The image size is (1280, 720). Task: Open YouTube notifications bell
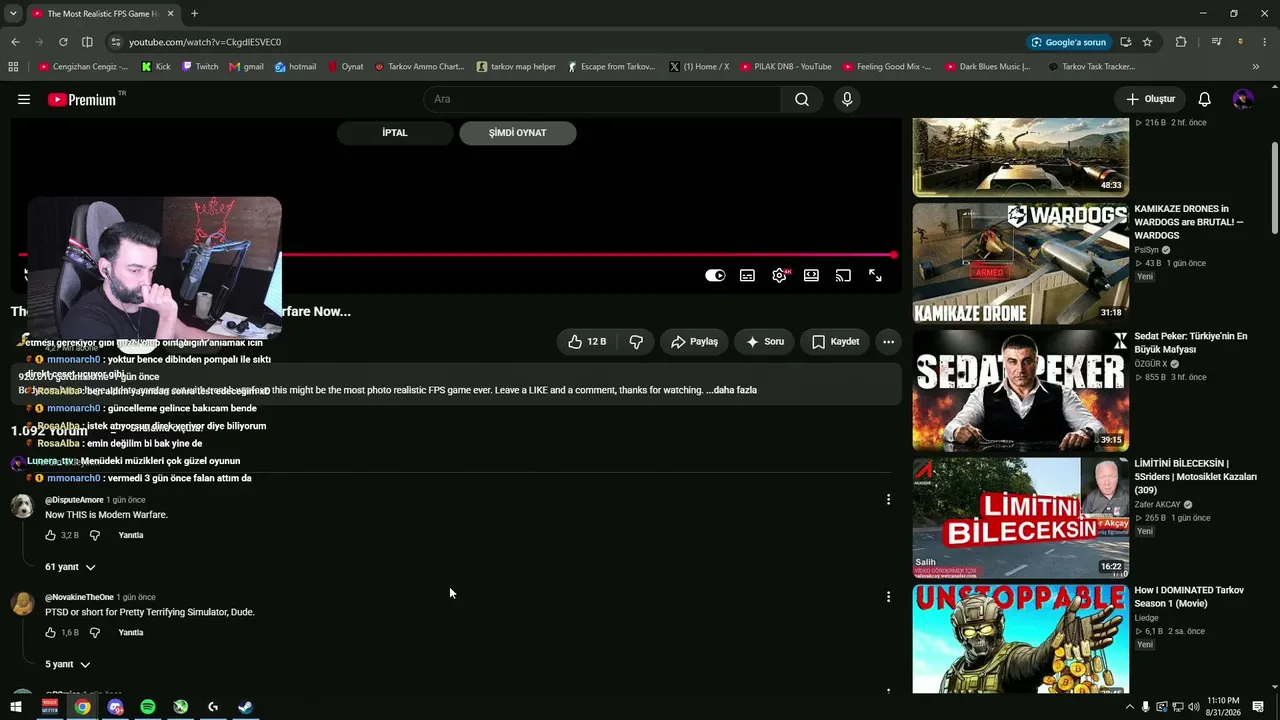pyautogui.click(x=1205, y=99)
